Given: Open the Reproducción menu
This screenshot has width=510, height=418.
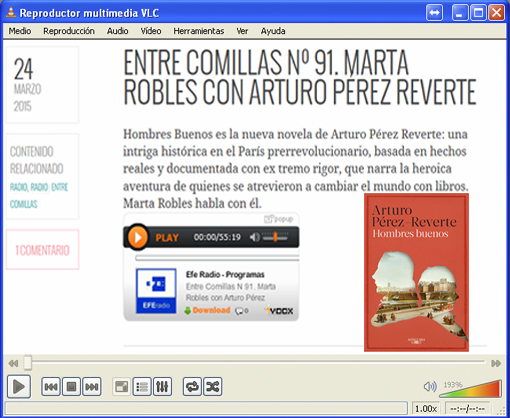Looking at the screenshot, I should click(69, 31).
